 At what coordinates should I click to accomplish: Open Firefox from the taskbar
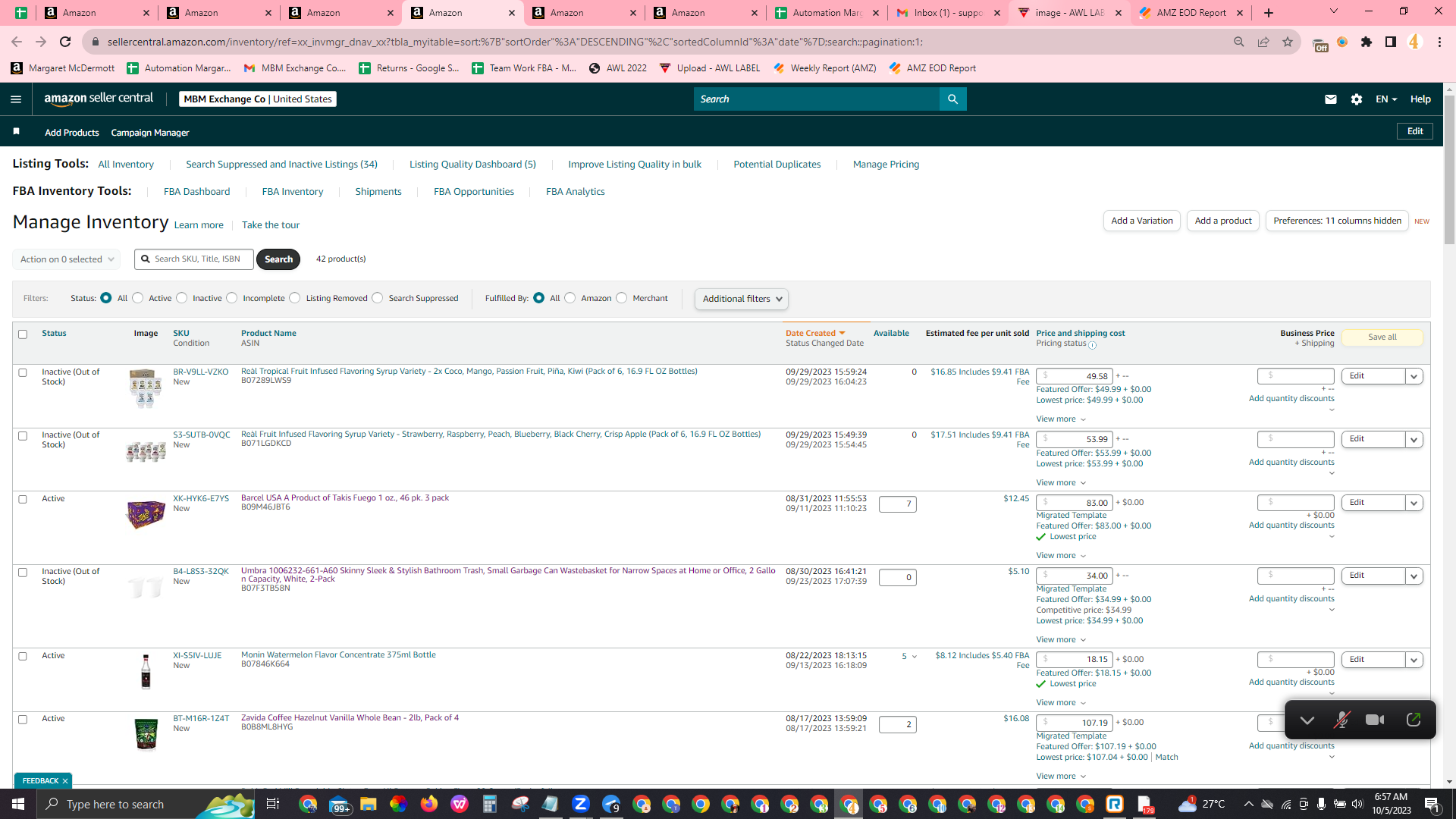[429, 804]
